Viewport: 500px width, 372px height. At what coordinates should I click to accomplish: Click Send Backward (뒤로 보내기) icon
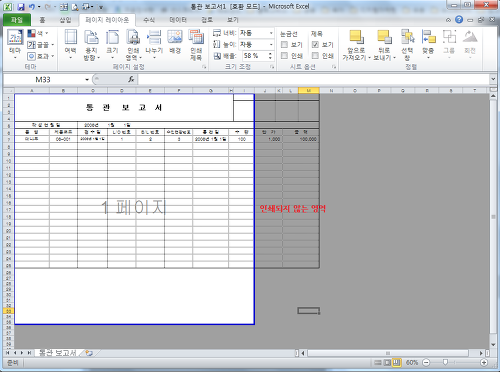pos(384,37)
